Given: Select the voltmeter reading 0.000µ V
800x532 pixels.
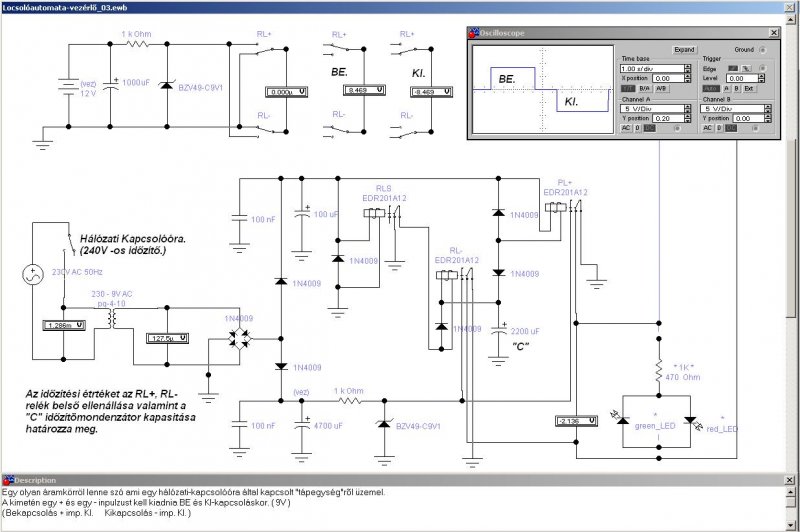Looking at the screenshot, I should click(x=286, y=92).
